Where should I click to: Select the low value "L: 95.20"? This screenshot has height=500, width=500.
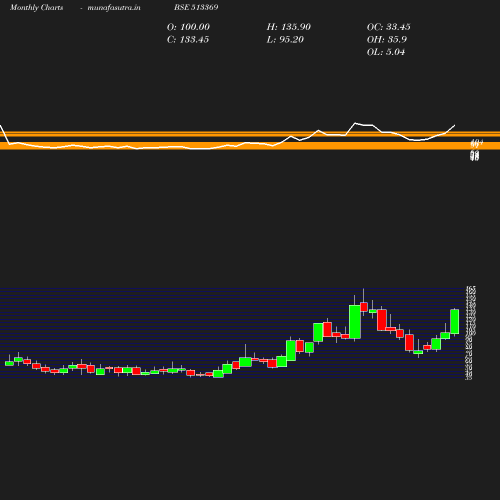click(x=285, y=40)
